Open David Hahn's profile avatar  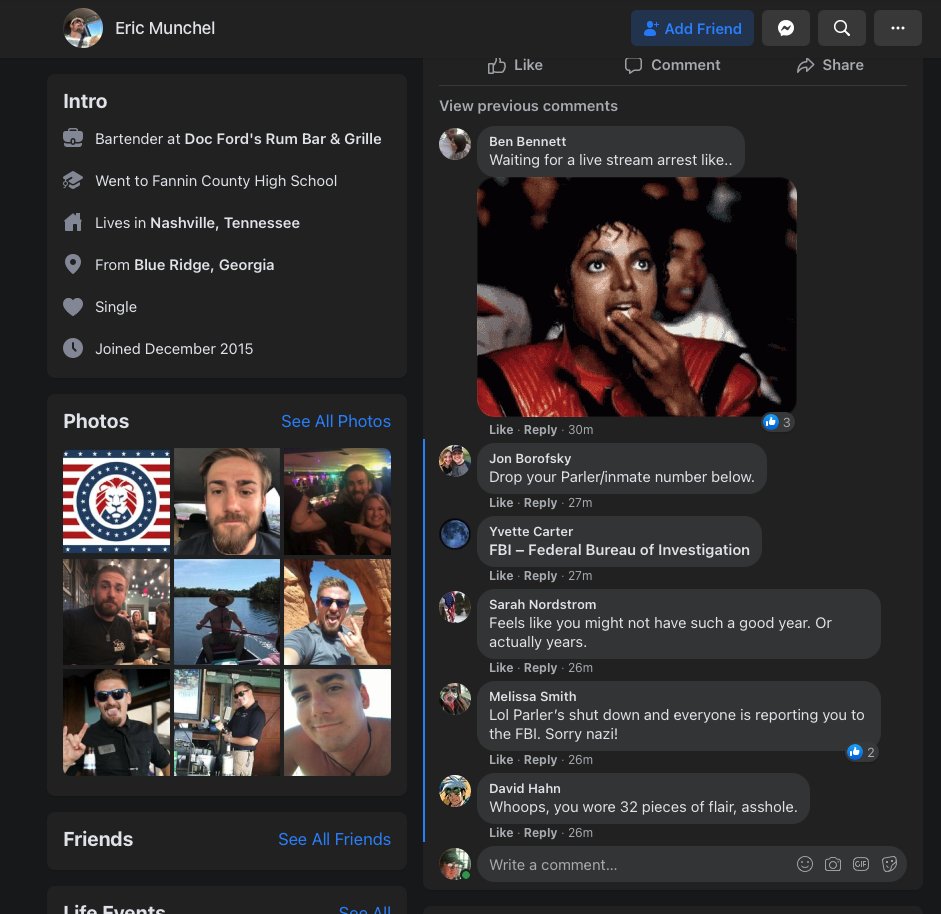coord(455,790)
